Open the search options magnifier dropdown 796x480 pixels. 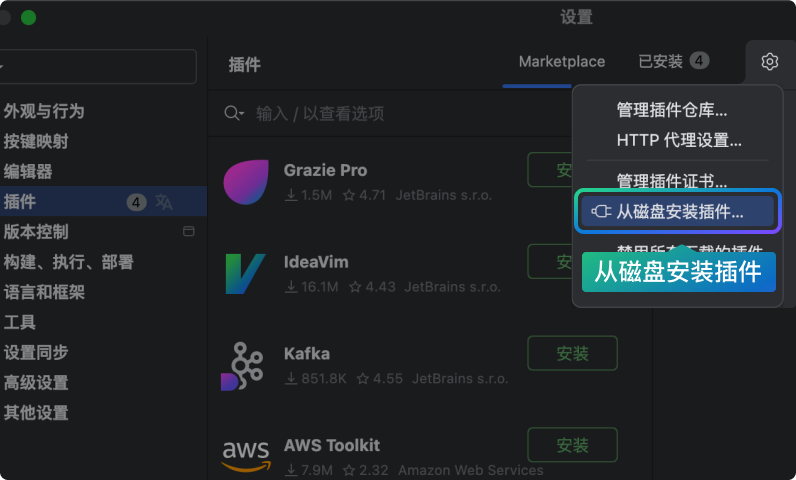tap(234, 113)
